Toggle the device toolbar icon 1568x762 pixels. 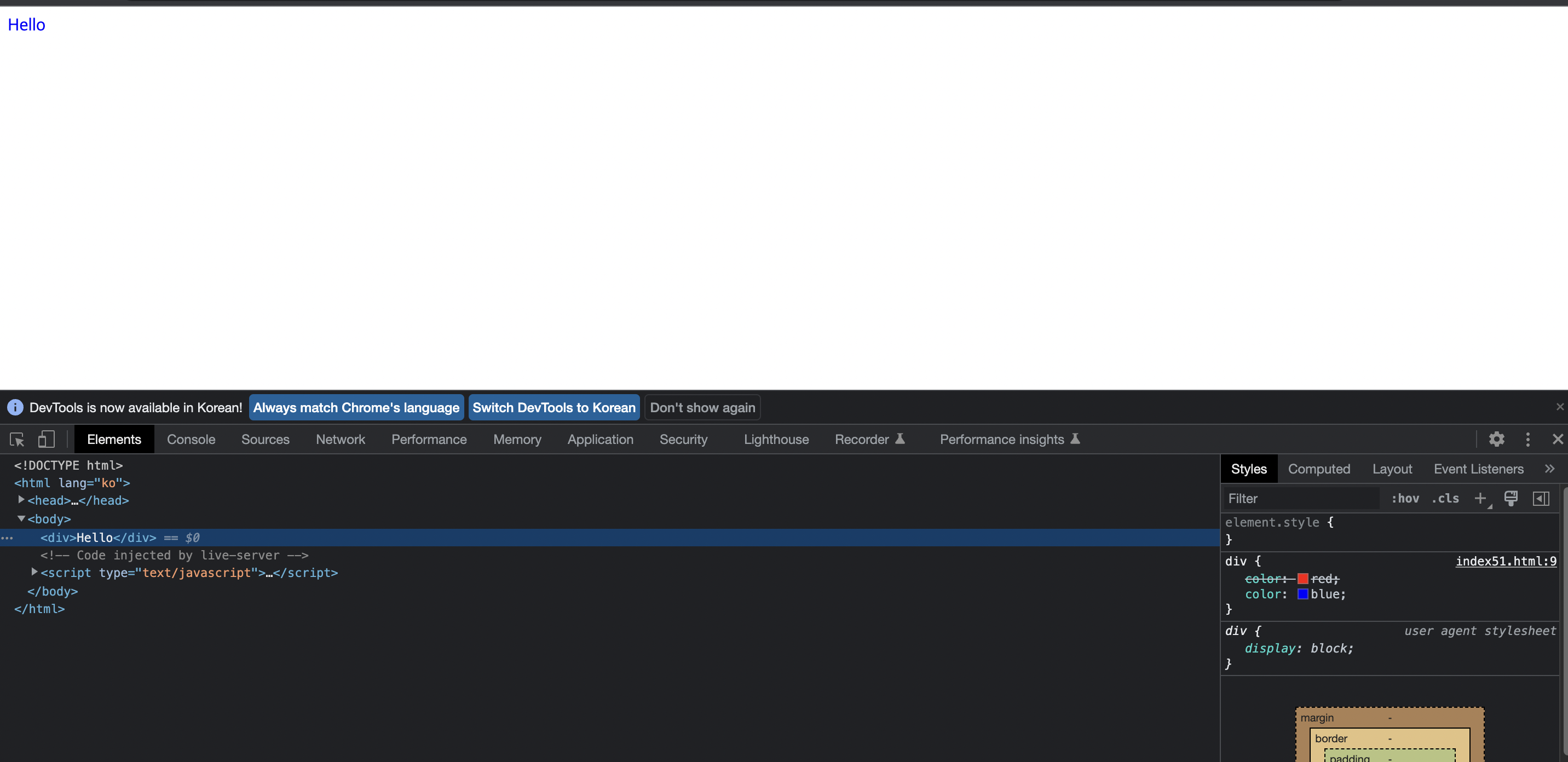[x=46, y=439]
